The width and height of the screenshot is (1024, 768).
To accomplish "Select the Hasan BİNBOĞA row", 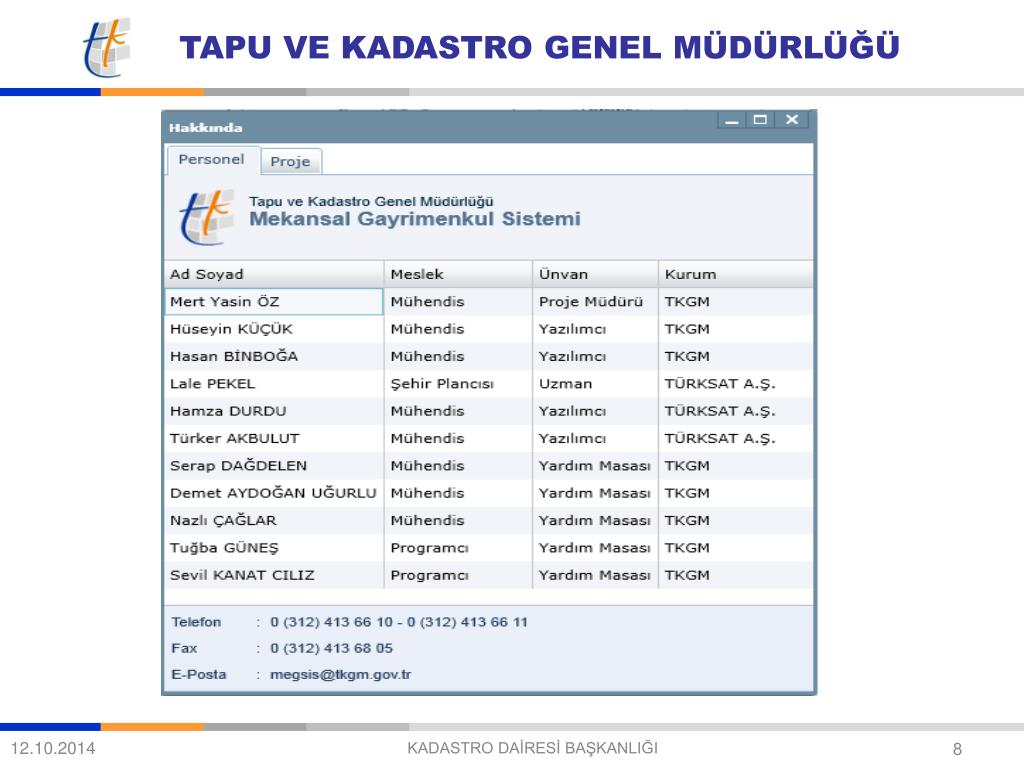I will (x=488, y=357).
